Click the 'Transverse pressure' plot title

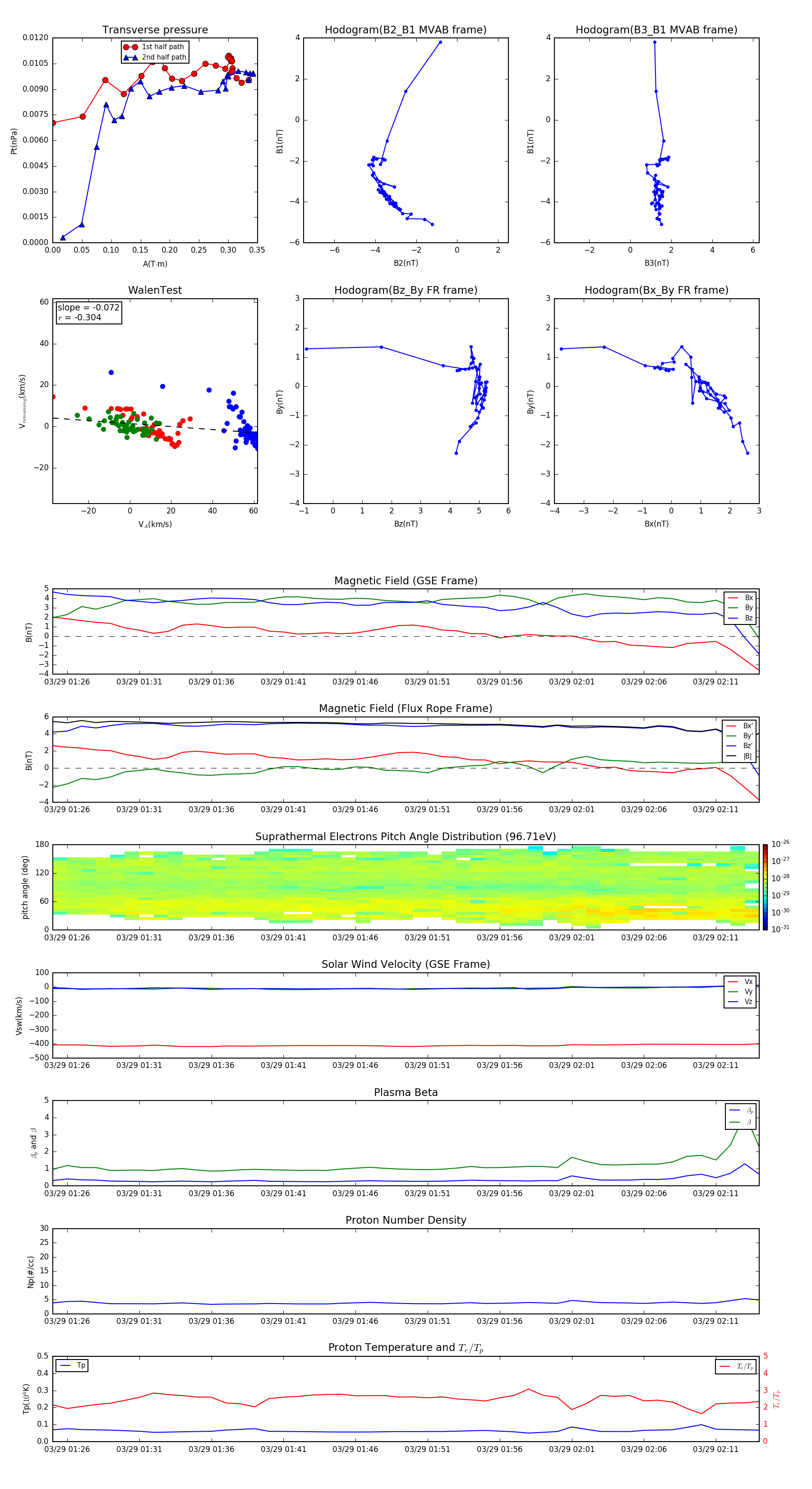pyautogui.click(x=155, y=29)
